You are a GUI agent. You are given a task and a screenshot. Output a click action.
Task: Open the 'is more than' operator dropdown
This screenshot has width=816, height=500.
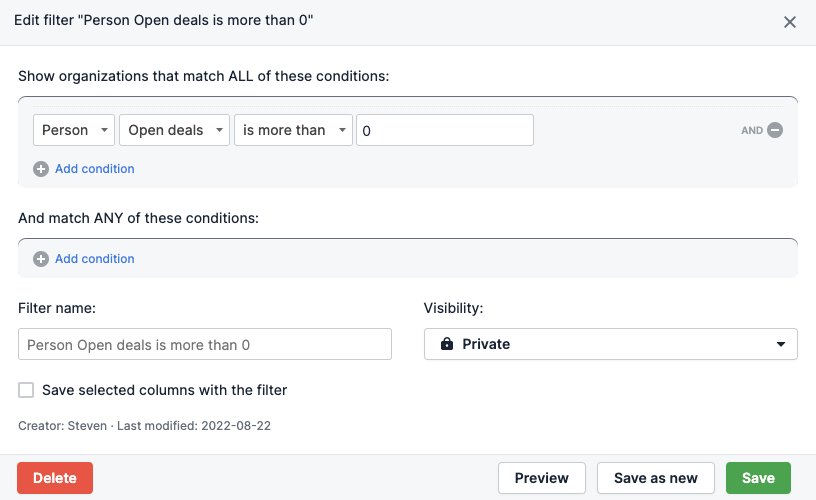click(293, 130)
